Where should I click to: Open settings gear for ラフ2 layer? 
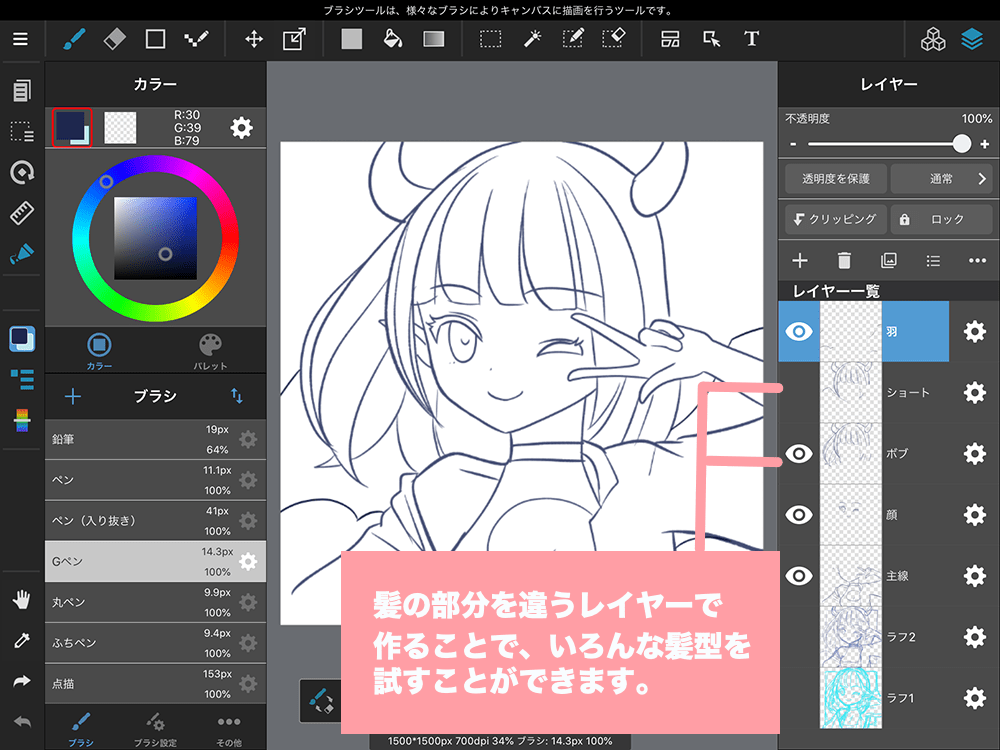[974, 636]
